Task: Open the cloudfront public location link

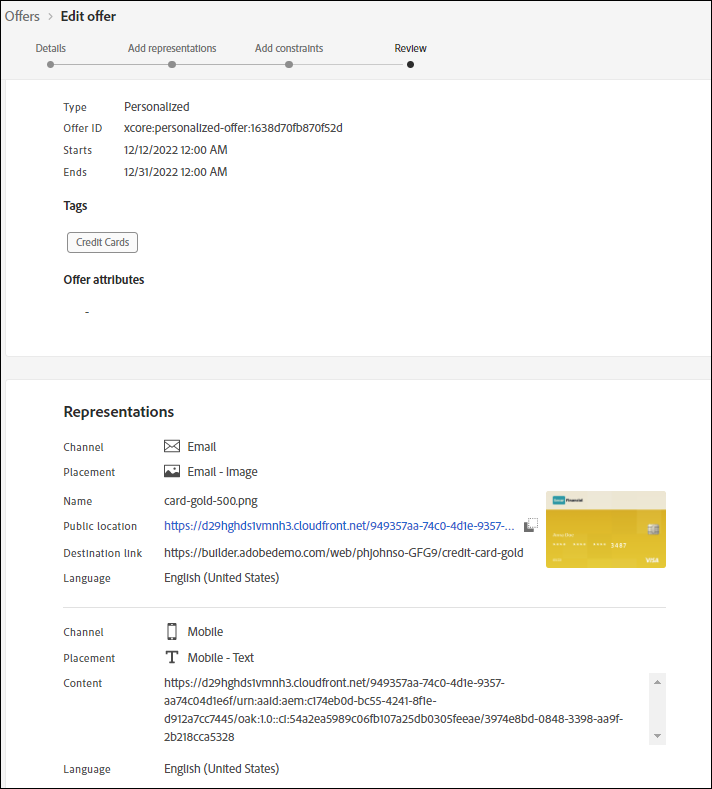Action: pyautogui.click(x=339, y=526)
